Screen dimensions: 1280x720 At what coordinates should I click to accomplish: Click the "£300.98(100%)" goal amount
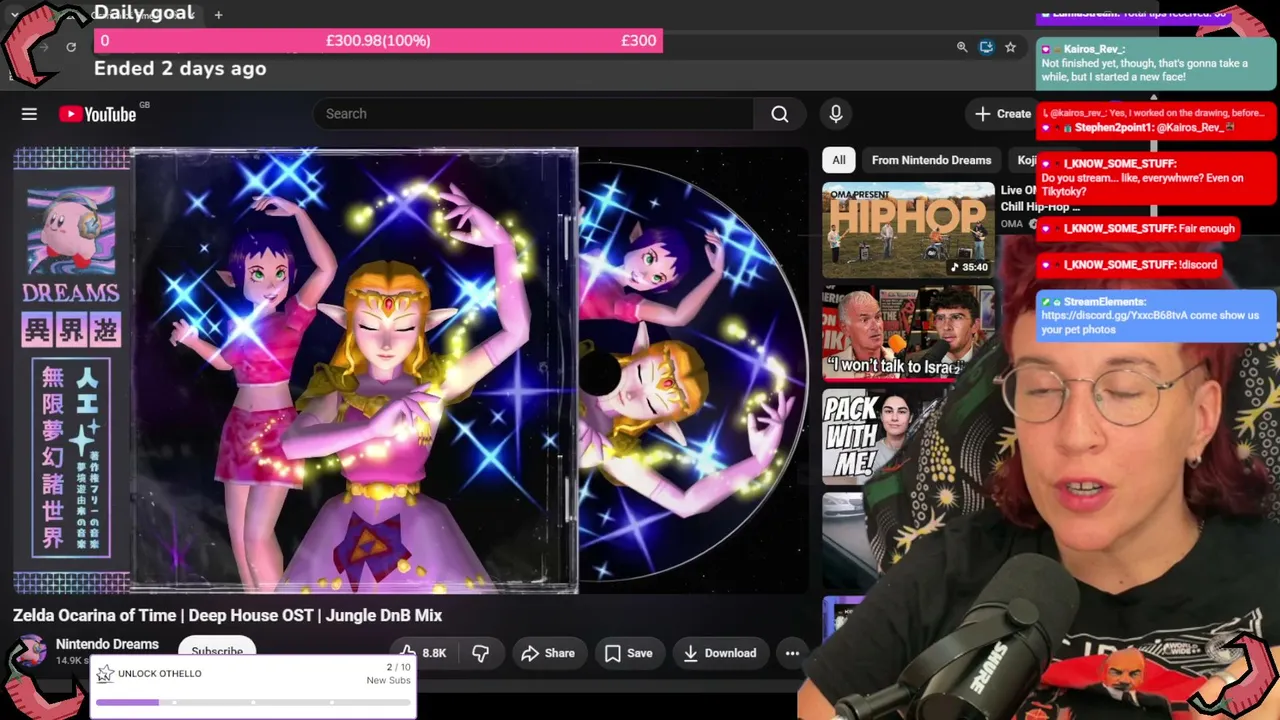(x=378, y=41)
